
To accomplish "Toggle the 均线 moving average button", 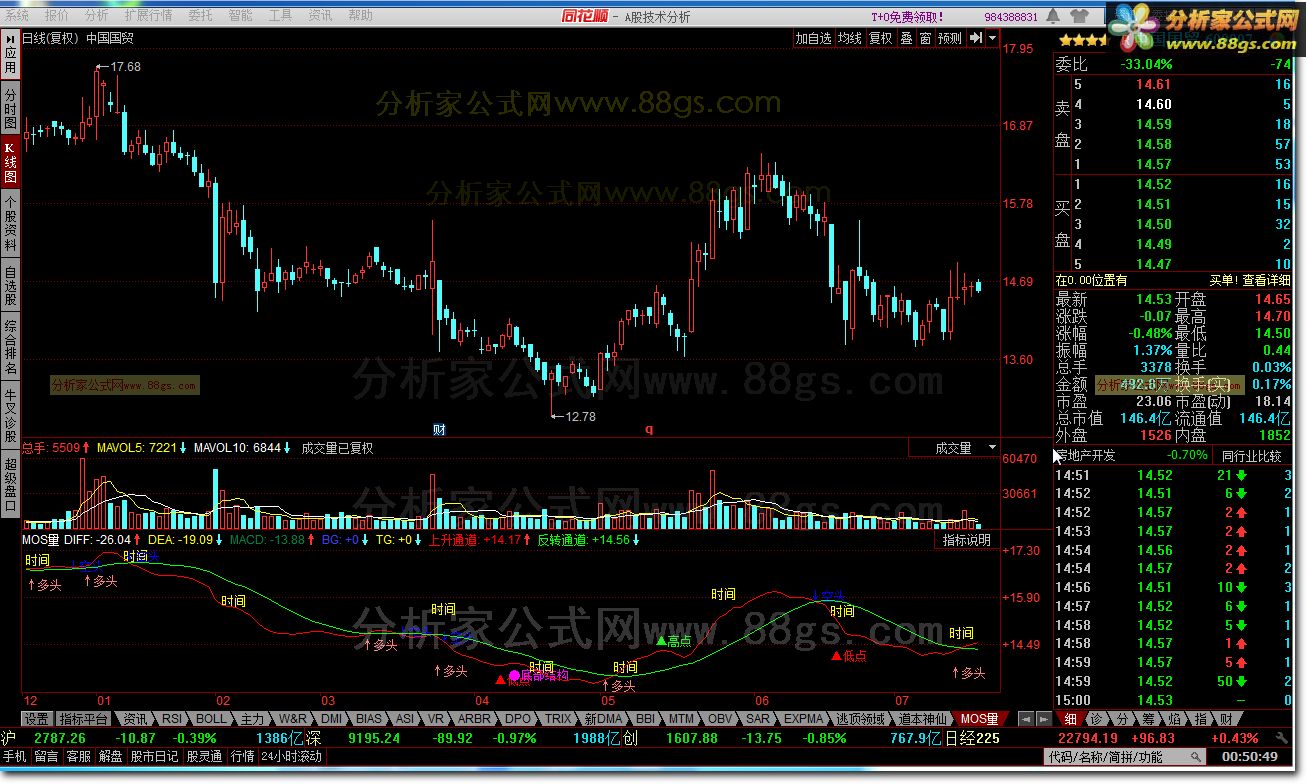I will tap(850, 38).
